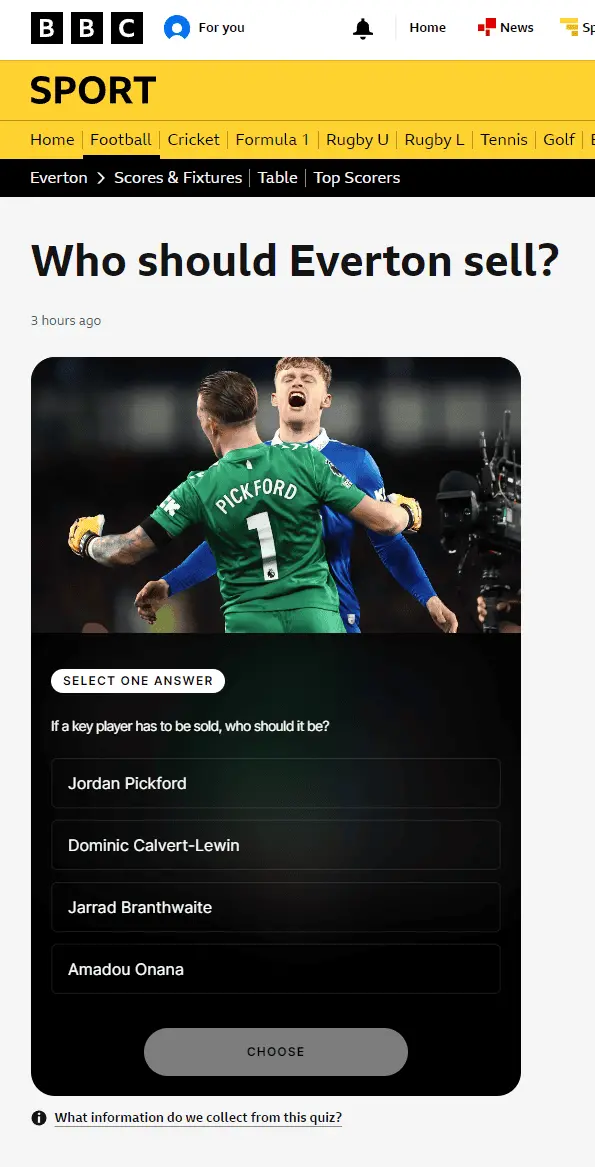Click the CHOOSE button
Image resolution: width=595 pixels, height=1167 pixels.
276,1052
